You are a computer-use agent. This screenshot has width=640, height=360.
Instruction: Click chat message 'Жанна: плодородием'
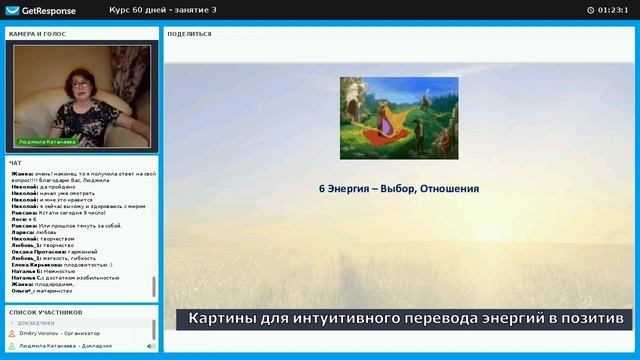coord(42,284)
